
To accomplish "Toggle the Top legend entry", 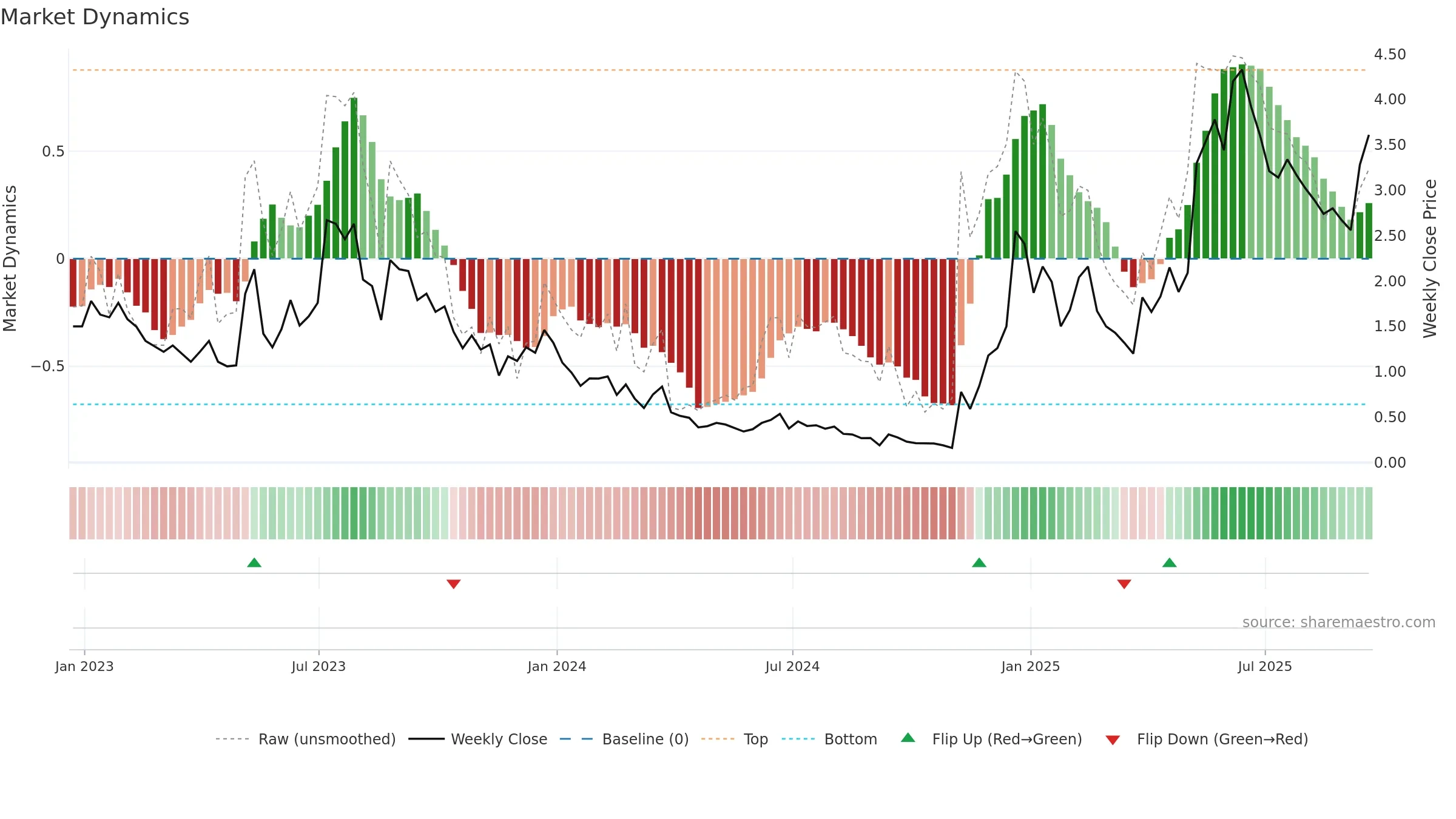I will click(x=735, y=739).
